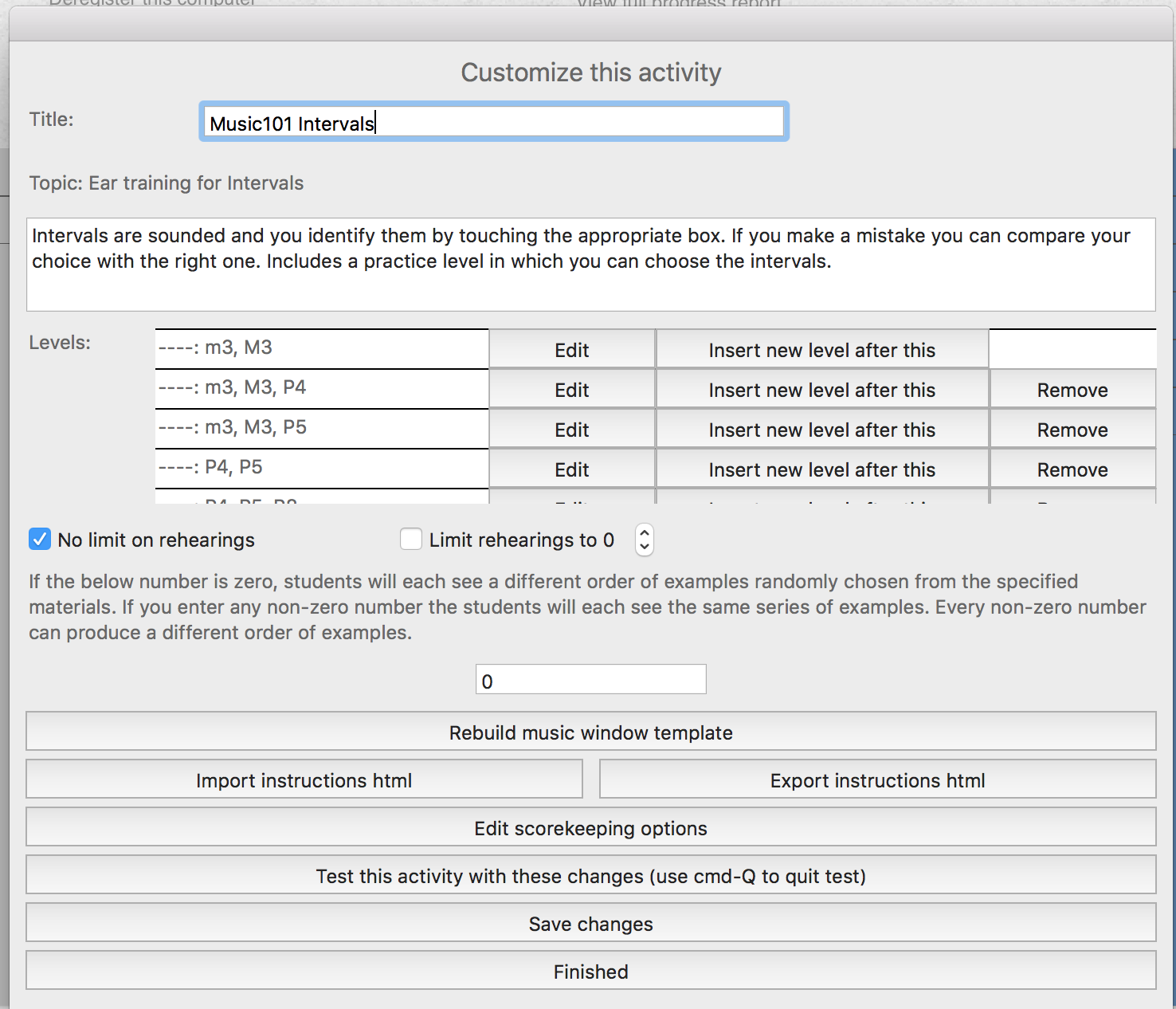Remove the 'P4, P5' level
The height and width of the screenshot is (1009, 1176).
(x=1072, y=469)
